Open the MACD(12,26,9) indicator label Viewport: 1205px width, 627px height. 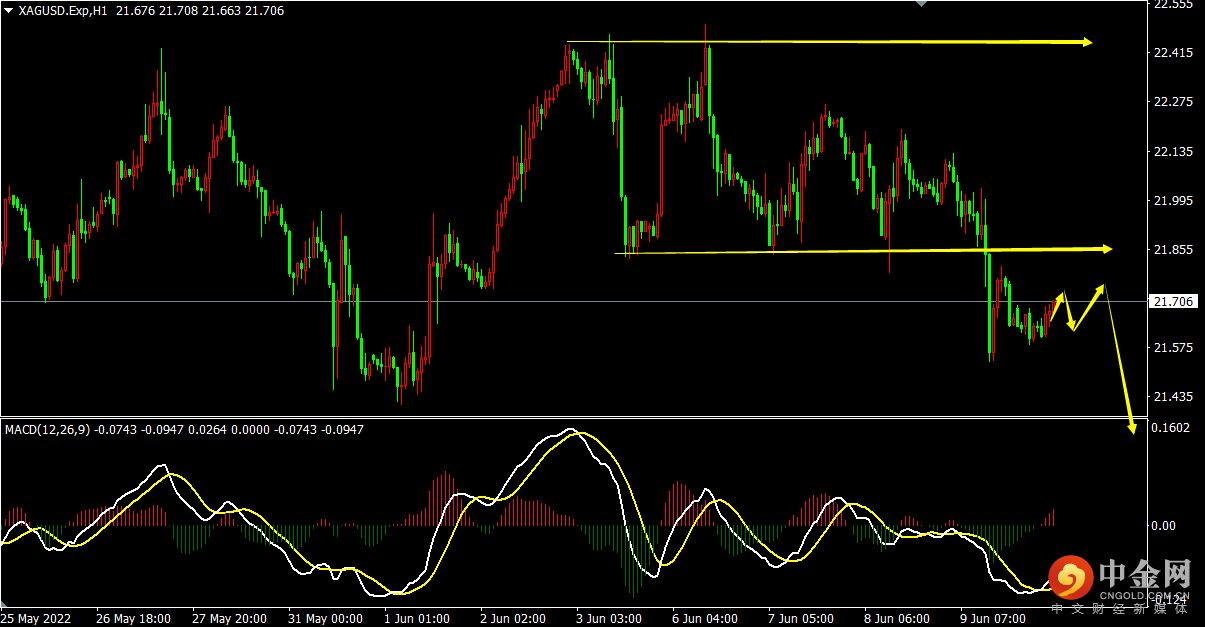point(47,429)
